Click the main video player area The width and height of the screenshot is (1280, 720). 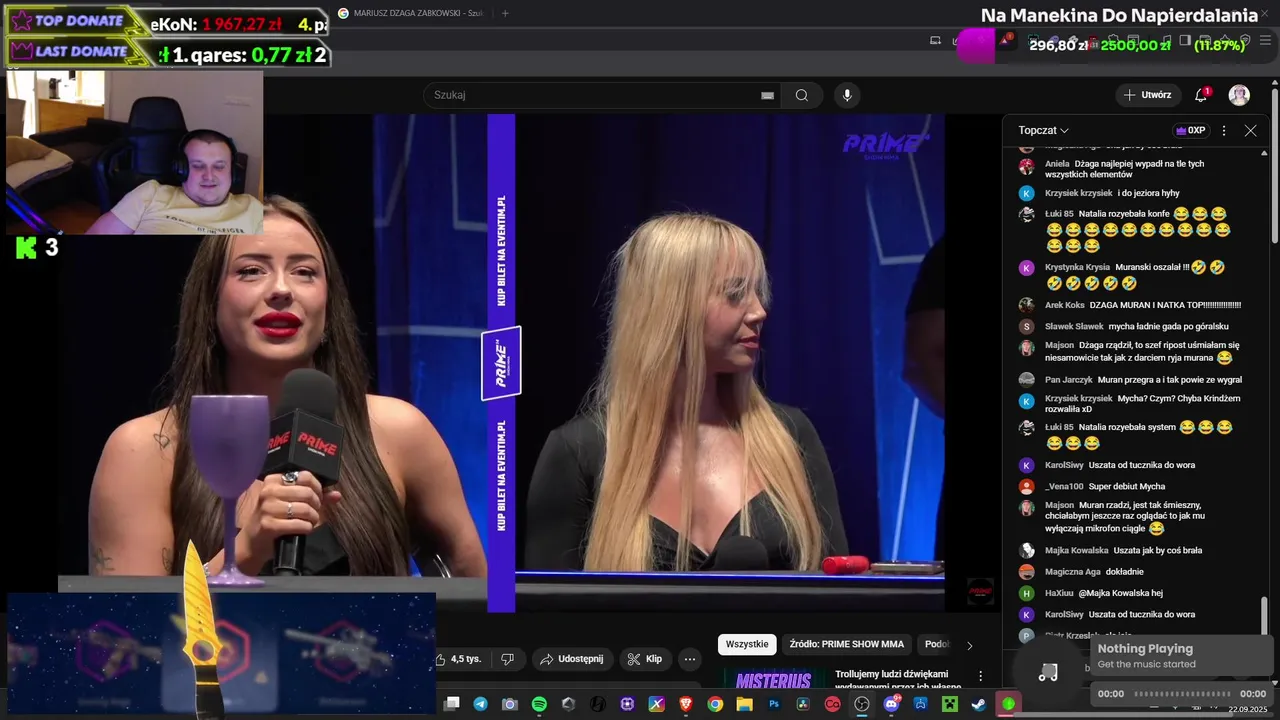tap(501, 362)
